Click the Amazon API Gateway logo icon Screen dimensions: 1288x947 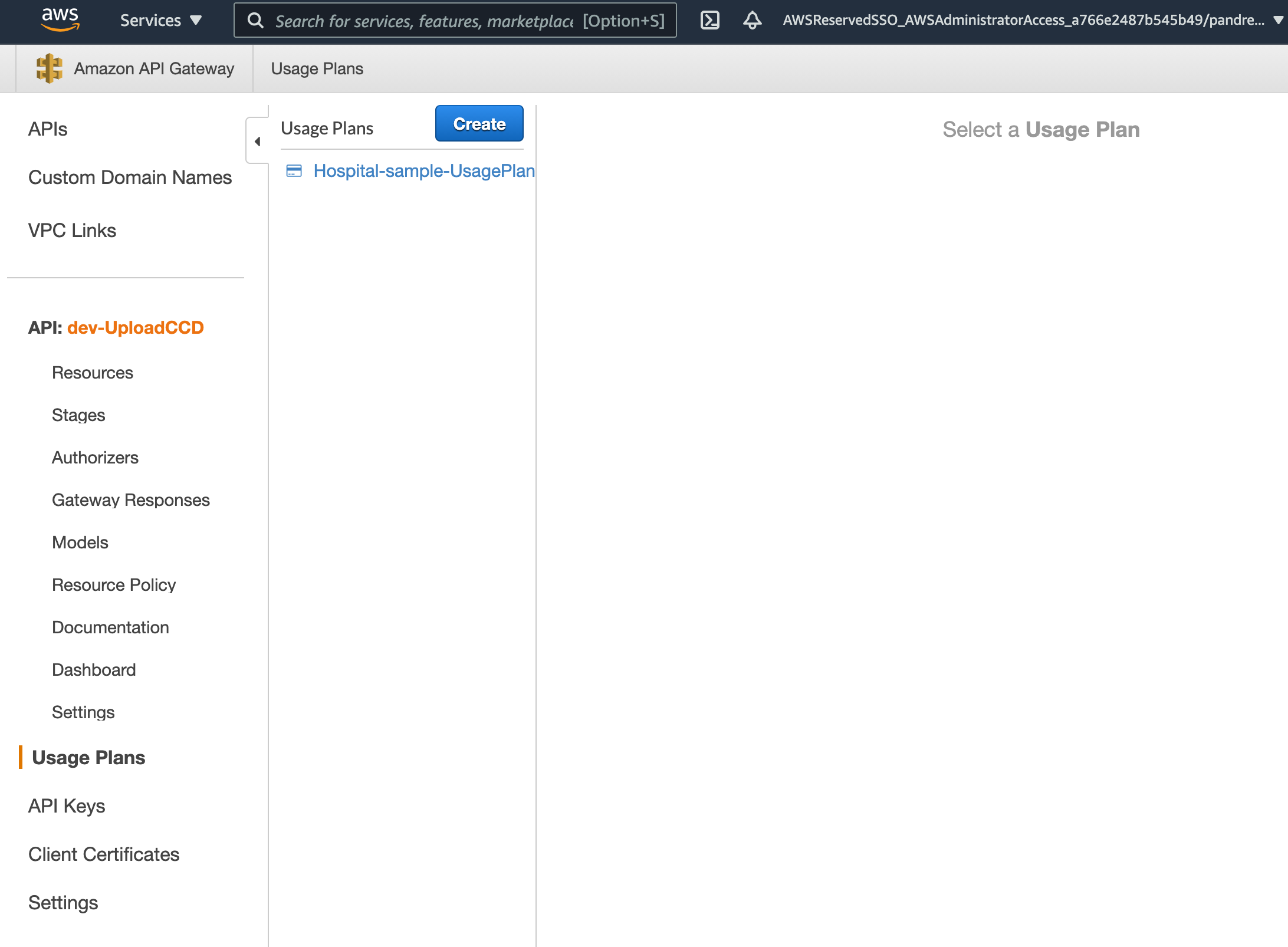(49, 68)
